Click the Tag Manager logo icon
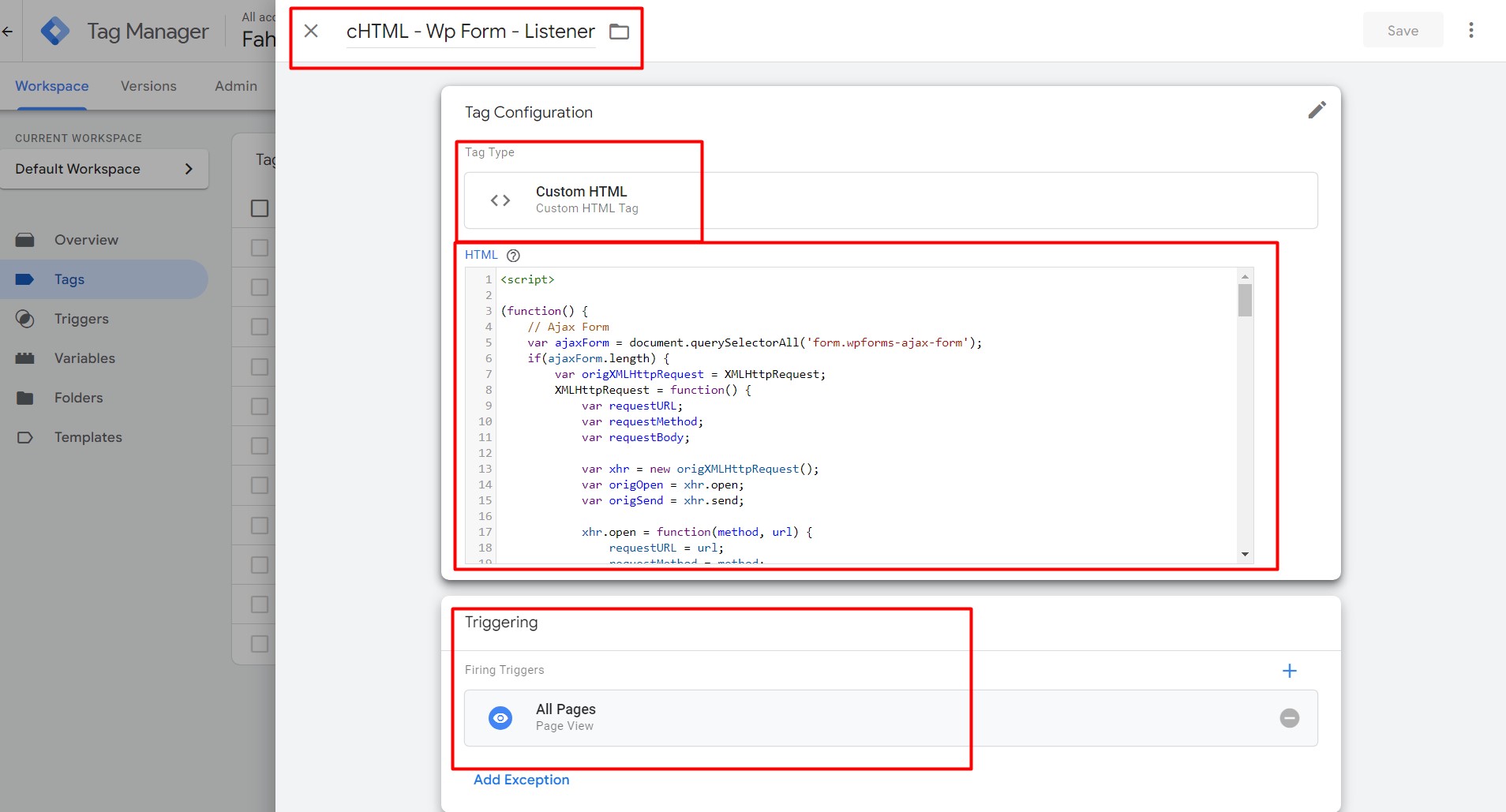The image size is (1506, 812). coord(55,31)
